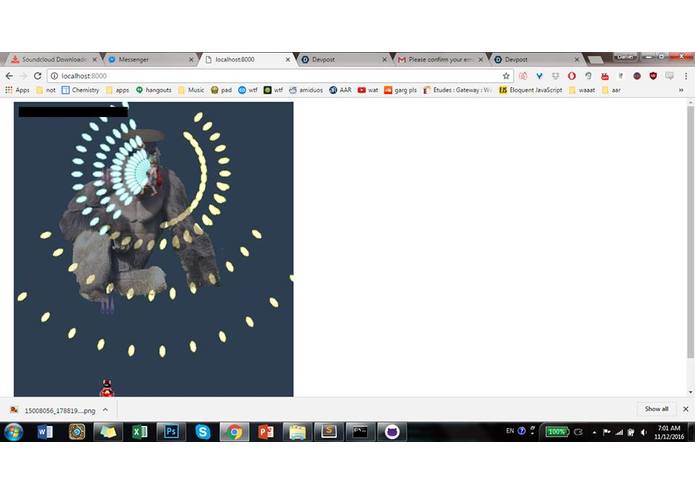This screenshot has width=695, height=494.
Task: Click the volume icon in system tray
Action: (x=643, y=432)
